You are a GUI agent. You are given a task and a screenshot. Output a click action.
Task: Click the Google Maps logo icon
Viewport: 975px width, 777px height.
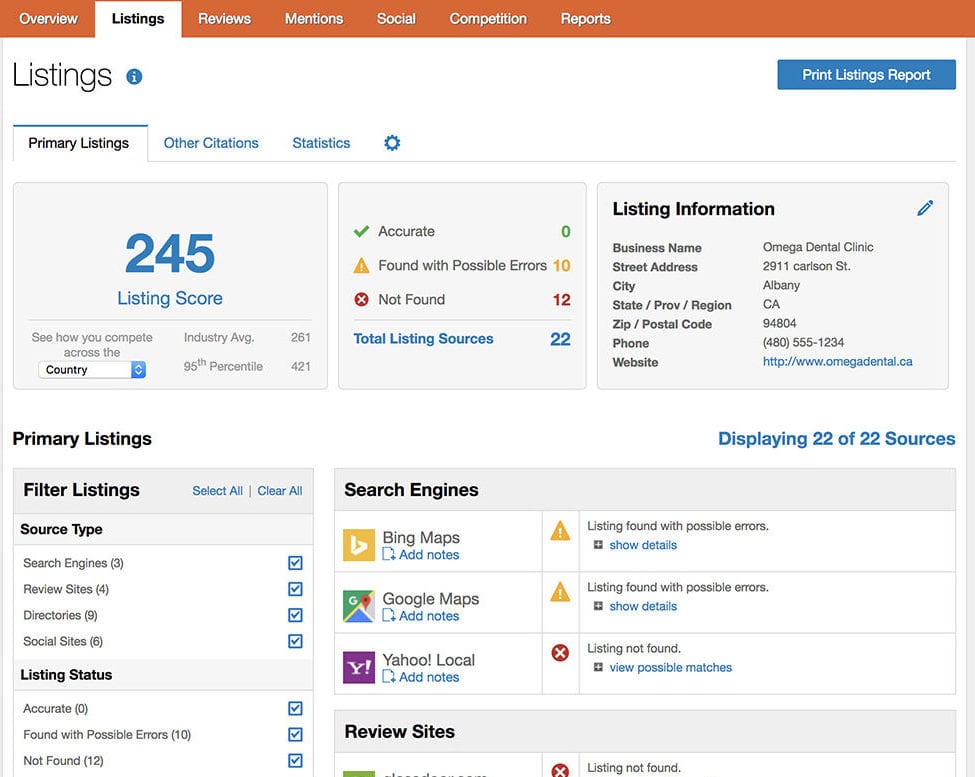click(x=359, y=606)
